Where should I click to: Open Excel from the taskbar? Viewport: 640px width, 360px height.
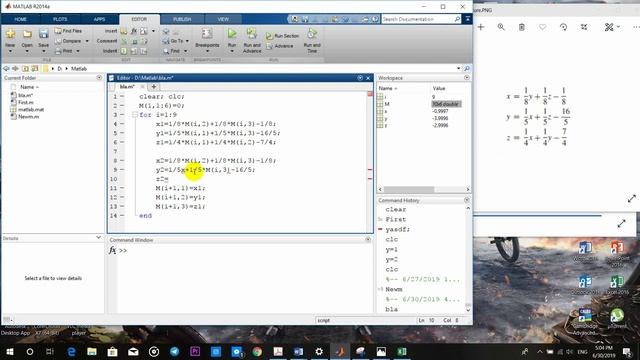coord(402,351)
